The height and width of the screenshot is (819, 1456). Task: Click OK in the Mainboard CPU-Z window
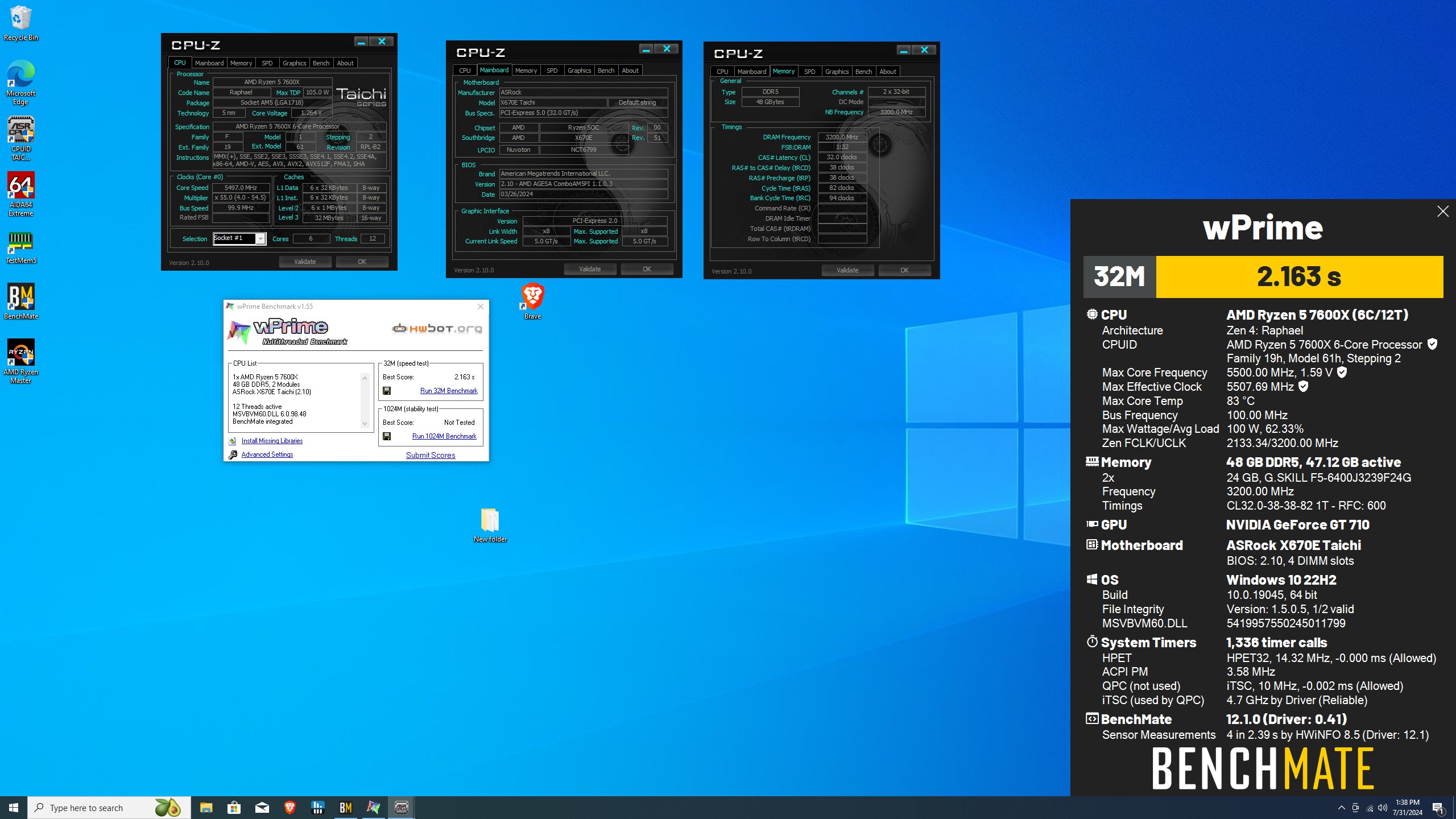647,269
